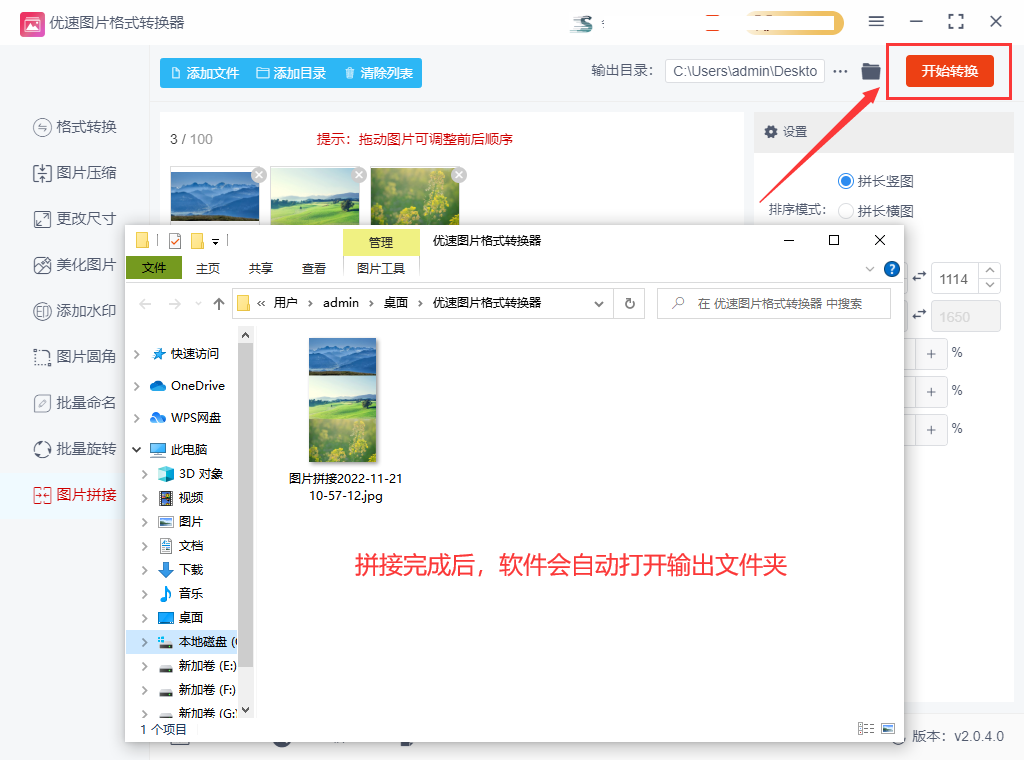Select 视频 in navigation tree
This screenshot has width=1024, height=760.
(190, 498)
